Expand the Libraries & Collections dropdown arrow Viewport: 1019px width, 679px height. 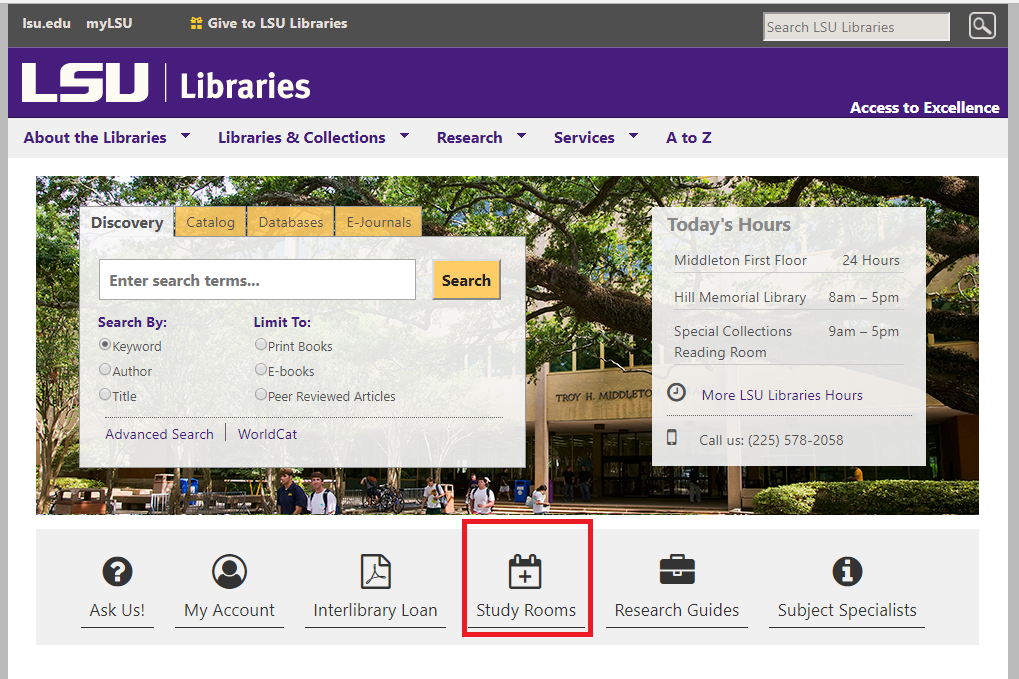tap(404, 136)
